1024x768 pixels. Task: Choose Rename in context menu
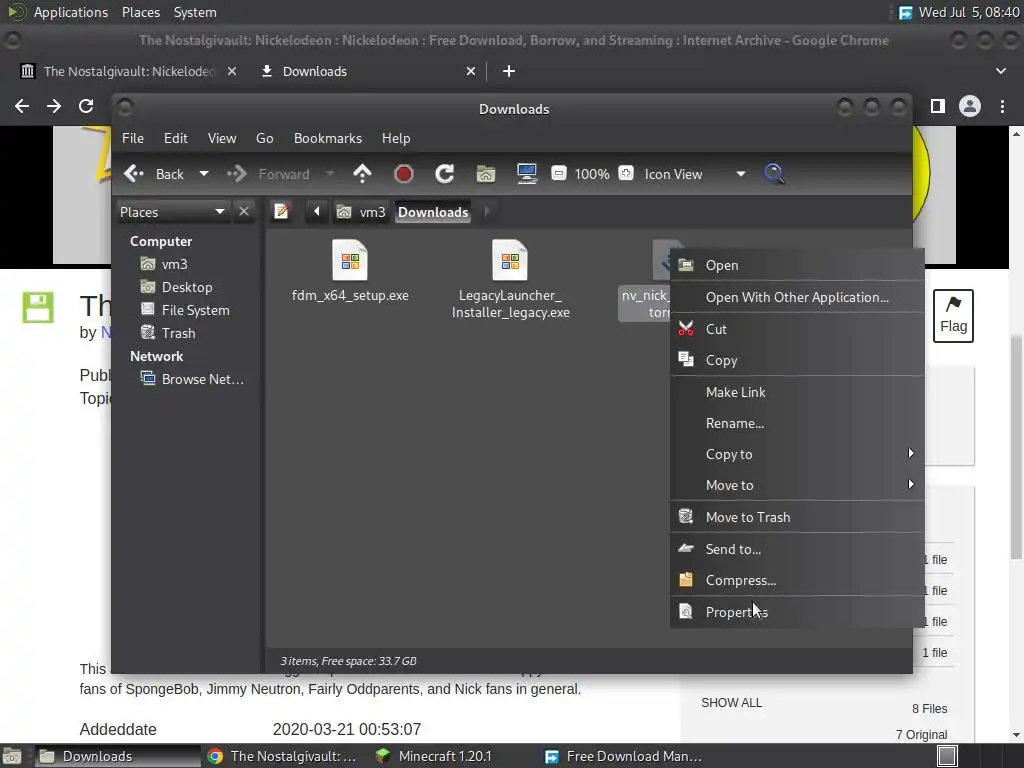(797, 423)
